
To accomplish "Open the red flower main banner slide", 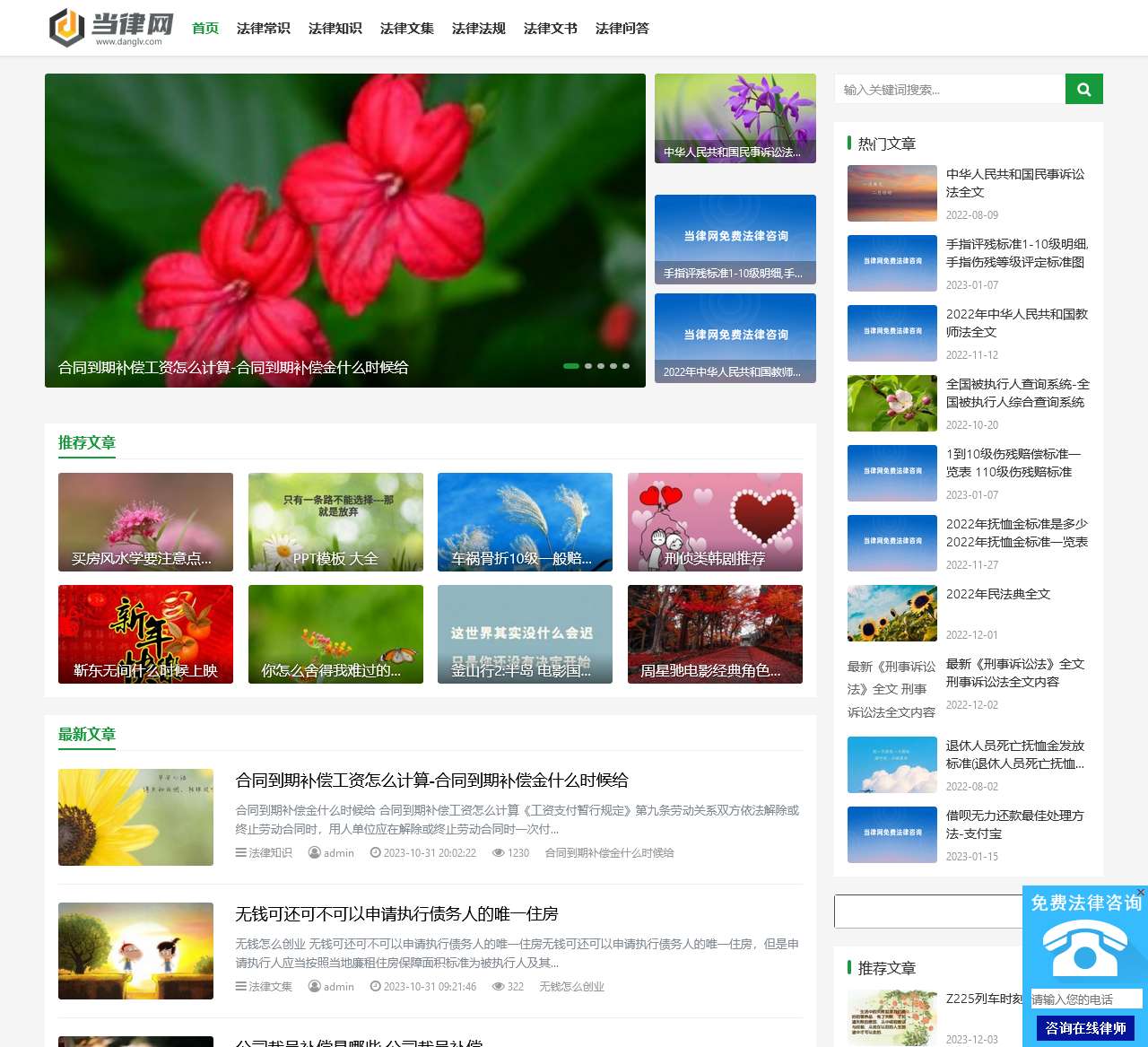I will coord(345,231).
